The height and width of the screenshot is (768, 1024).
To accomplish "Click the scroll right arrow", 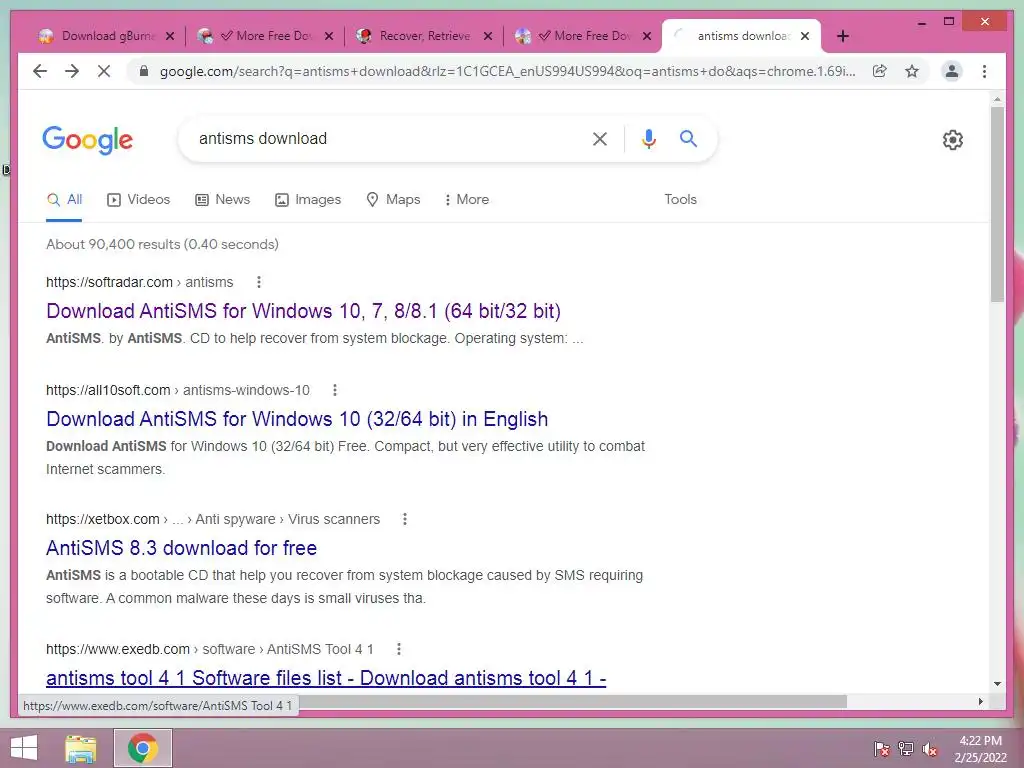I will (980, 701).
